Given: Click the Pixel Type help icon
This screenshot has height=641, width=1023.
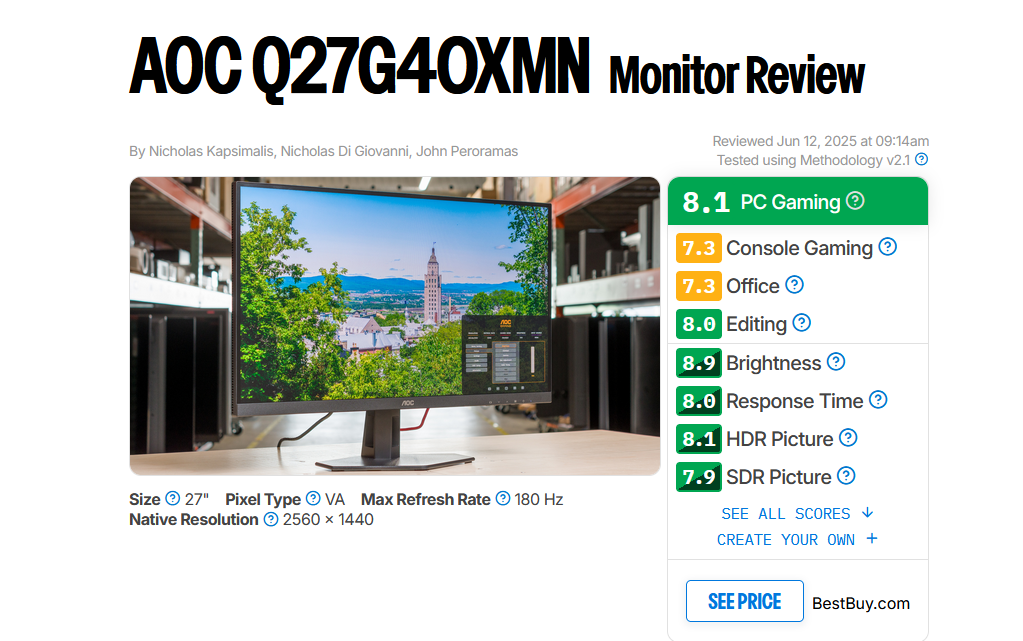Looking at the screenshot, I should (313, 499).
